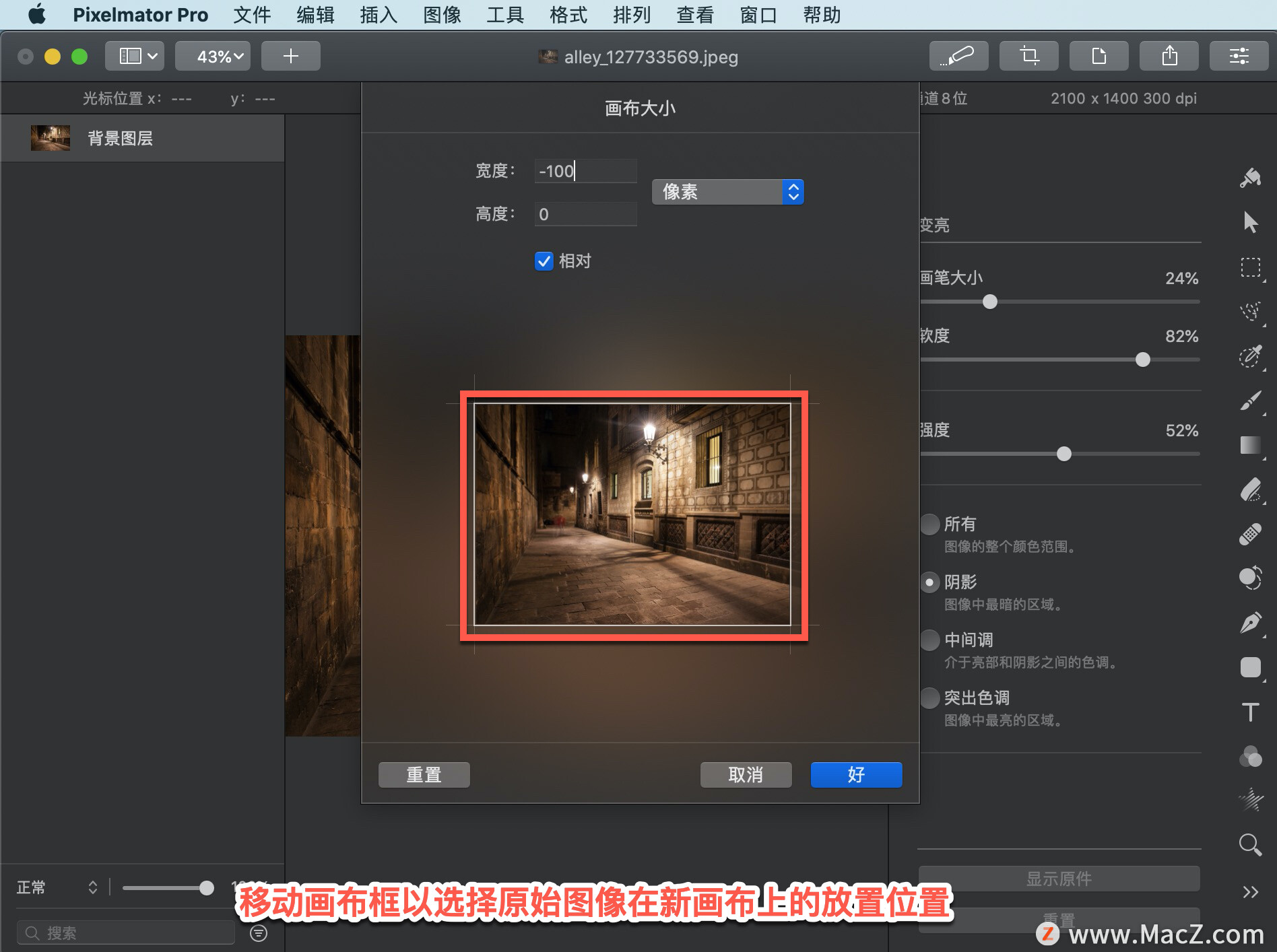
Task: Click the document page toolbar button
Action: (1099, 56)
